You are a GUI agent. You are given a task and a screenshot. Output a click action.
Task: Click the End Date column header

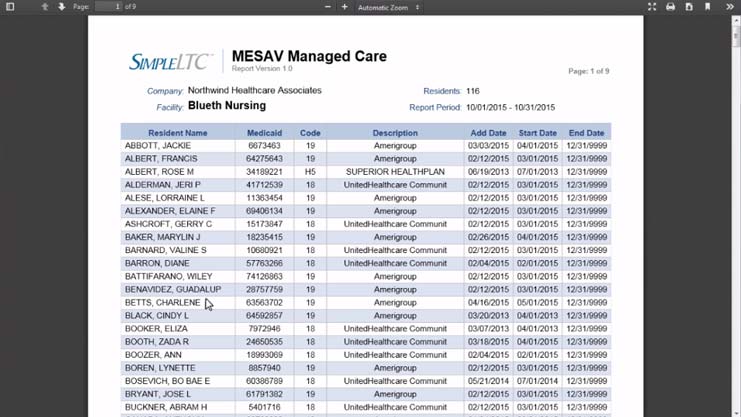click(586, 133)
